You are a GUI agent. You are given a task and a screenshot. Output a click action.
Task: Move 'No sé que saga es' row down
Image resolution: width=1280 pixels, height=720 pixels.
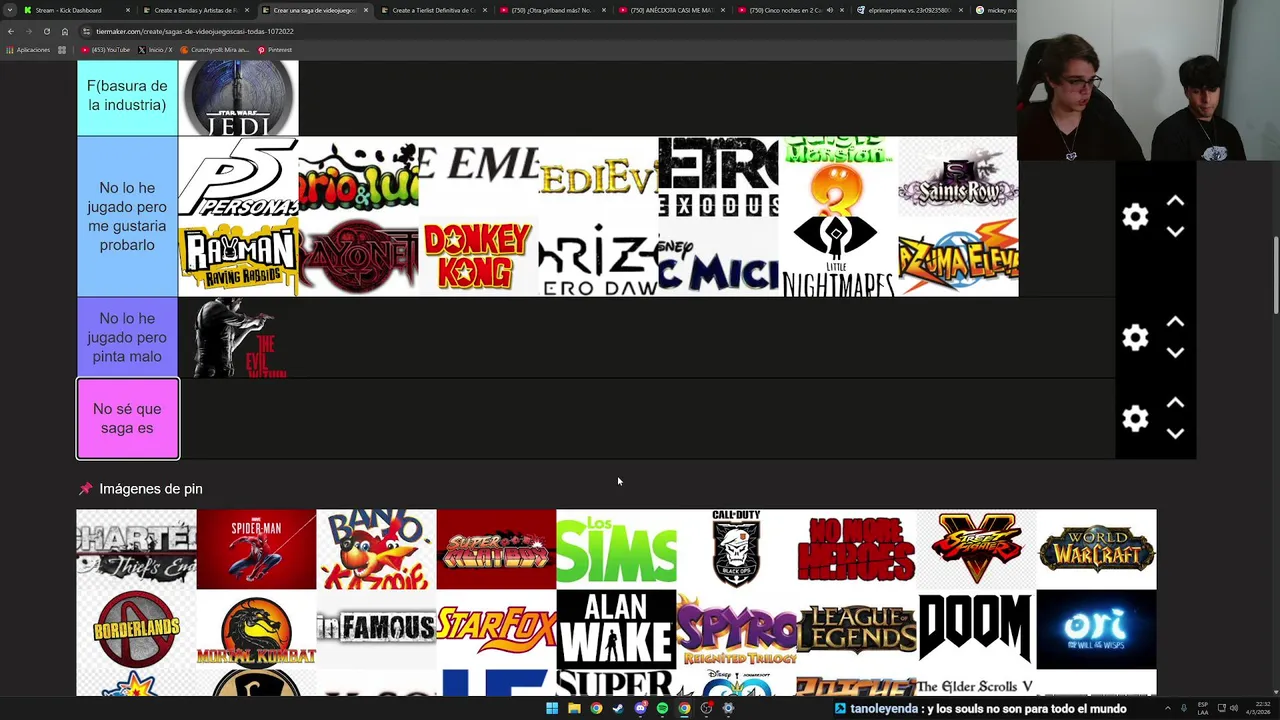(x=1175, y=434)
